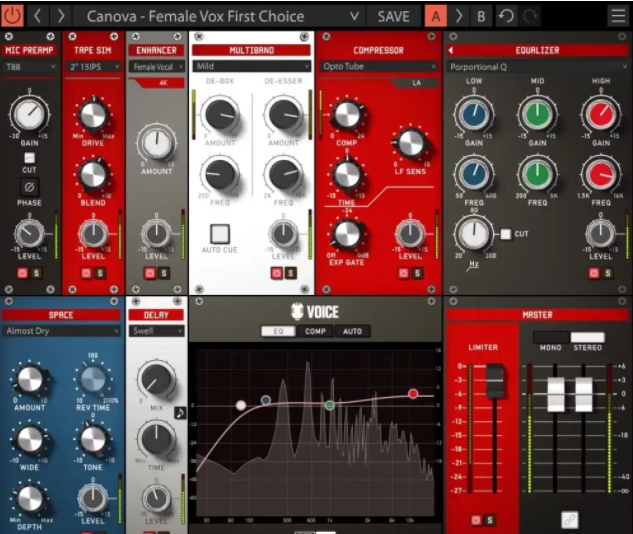633x534 pixels.
Task: Toggle the Equalizer Cut checkbox
Action: click(506, 234)
